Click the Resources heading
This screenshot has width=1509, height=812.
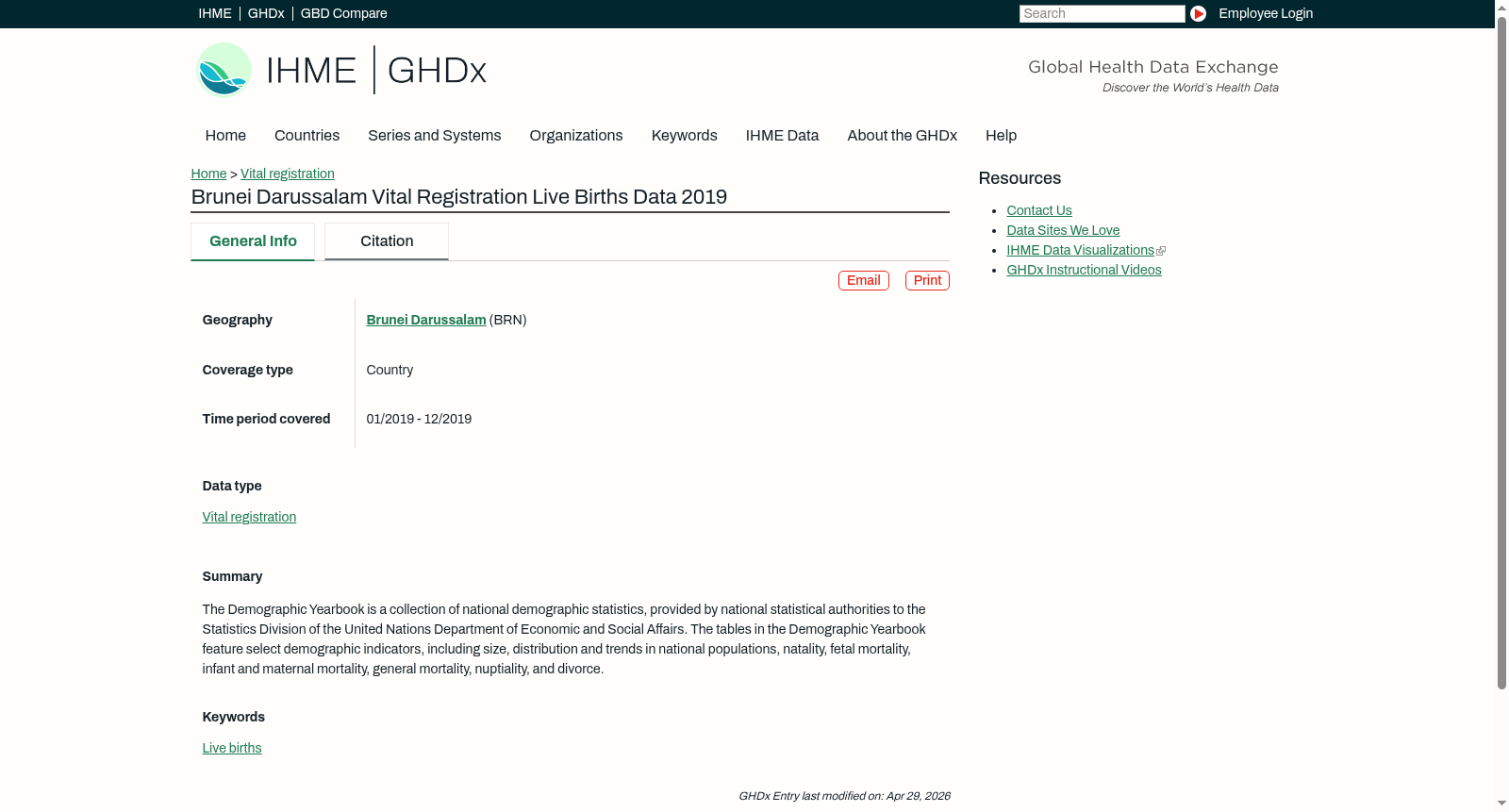(1020, 178)
